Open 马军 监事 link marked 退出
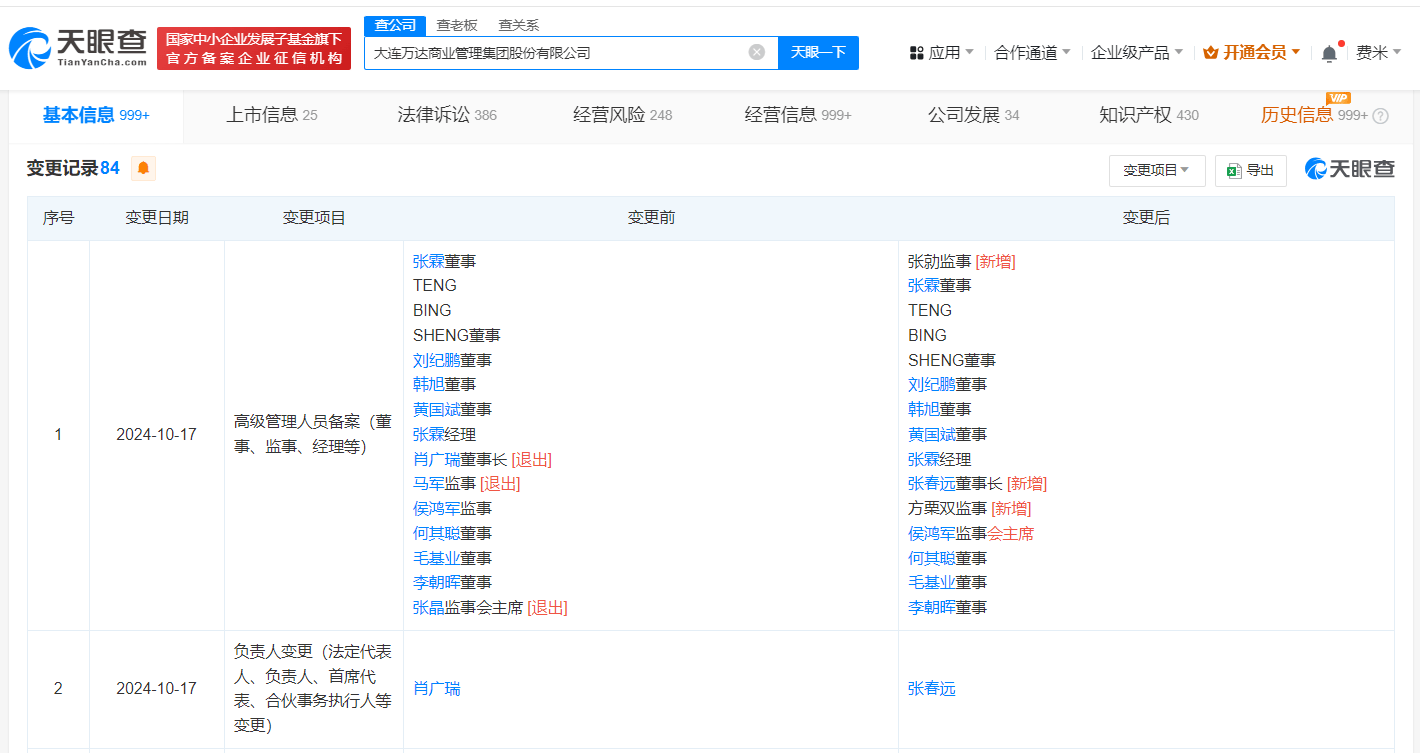This screenshot has width=1420, height=753. pos(428,484)
